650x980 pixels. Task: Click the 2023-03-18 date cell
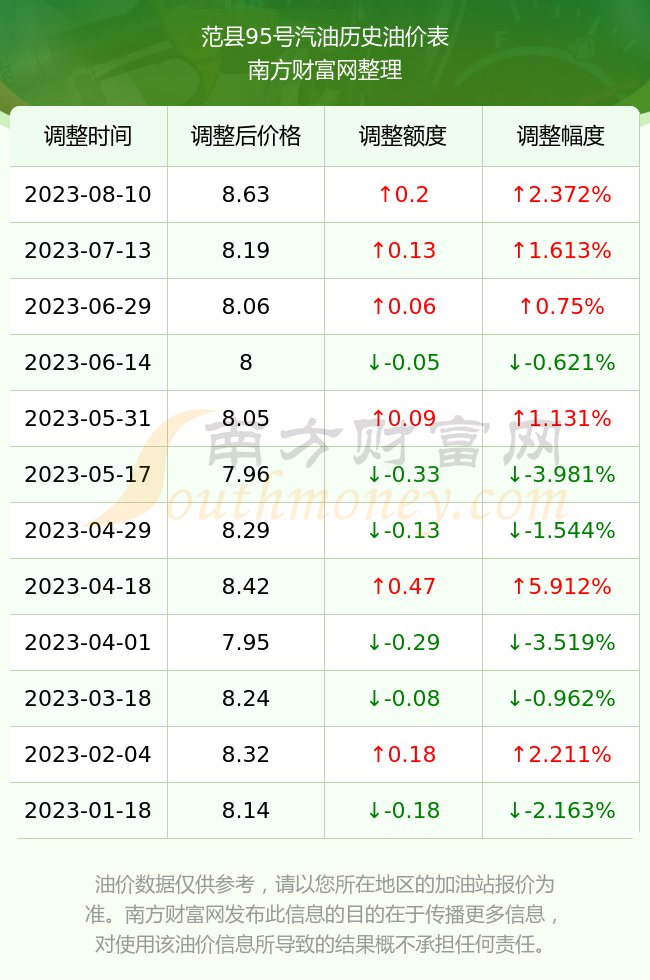[88, 698]
